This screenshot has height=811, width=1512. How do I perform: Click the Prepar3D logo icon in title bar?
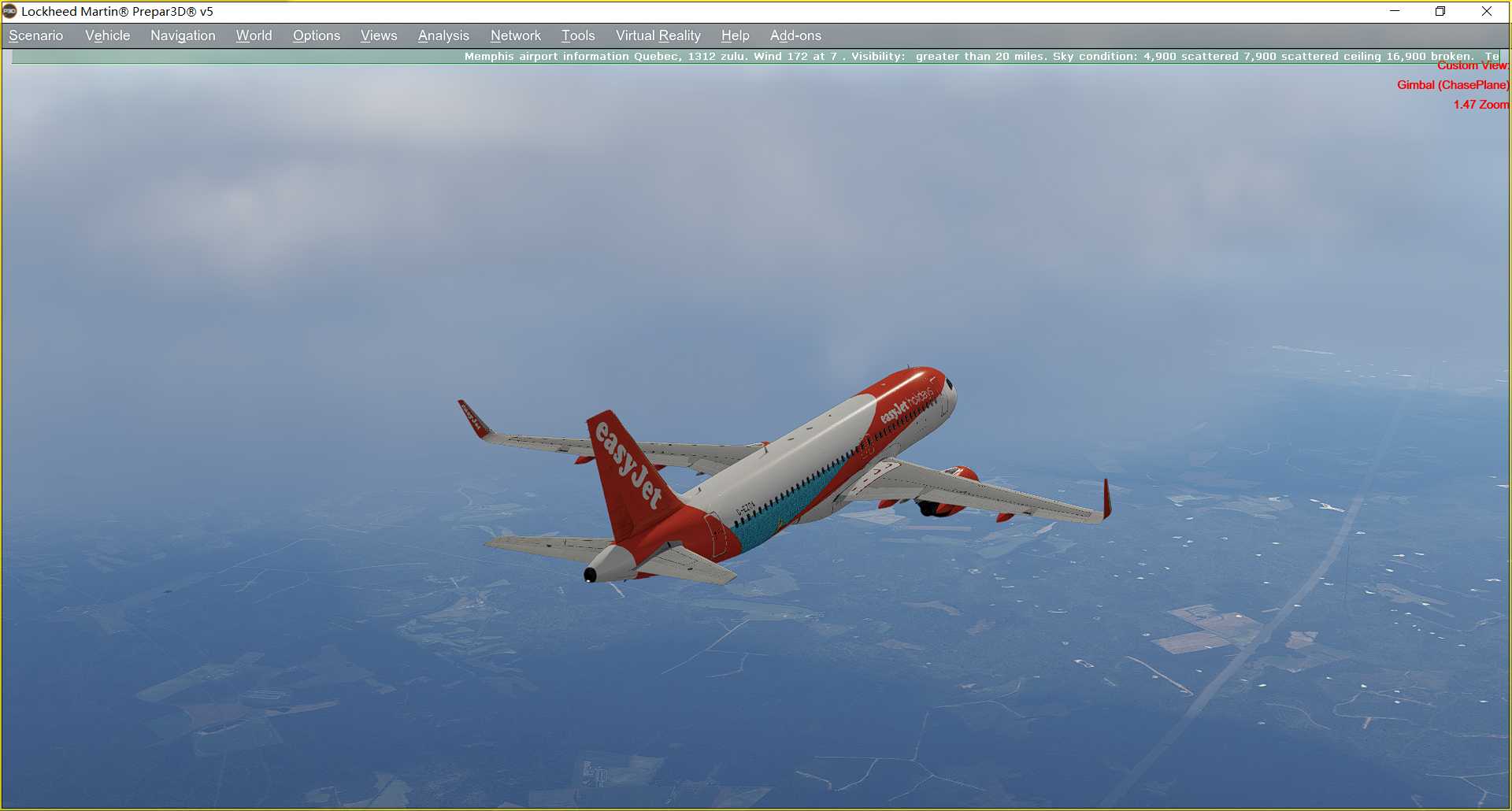(x=11, y=12)
